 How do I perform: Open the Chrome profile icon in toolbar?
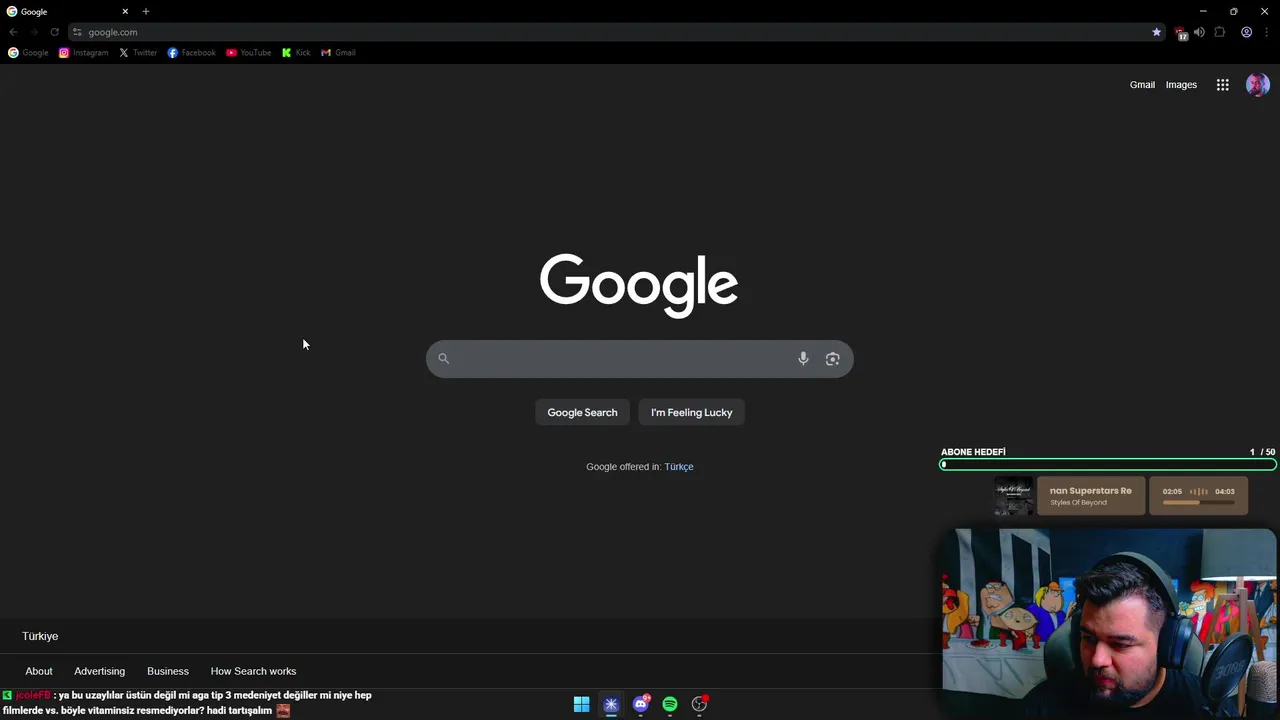[x=1246, y=32]
